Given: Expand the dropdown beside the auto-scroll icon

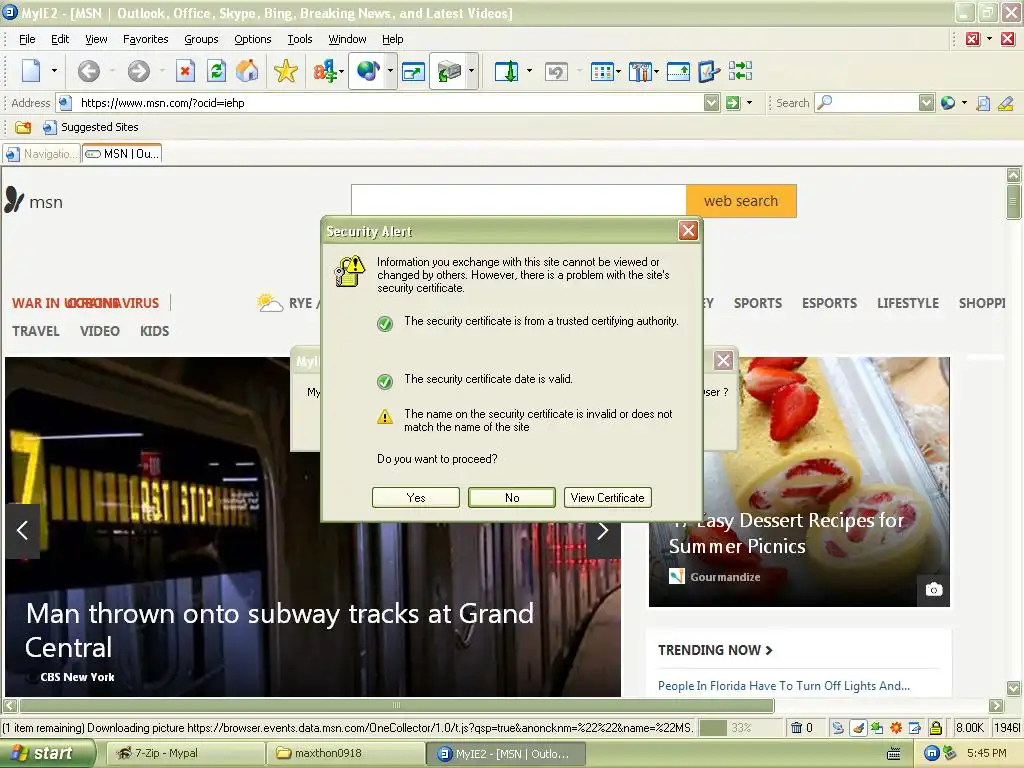Looking at the screenshot, I should click(x=529, y=71).
